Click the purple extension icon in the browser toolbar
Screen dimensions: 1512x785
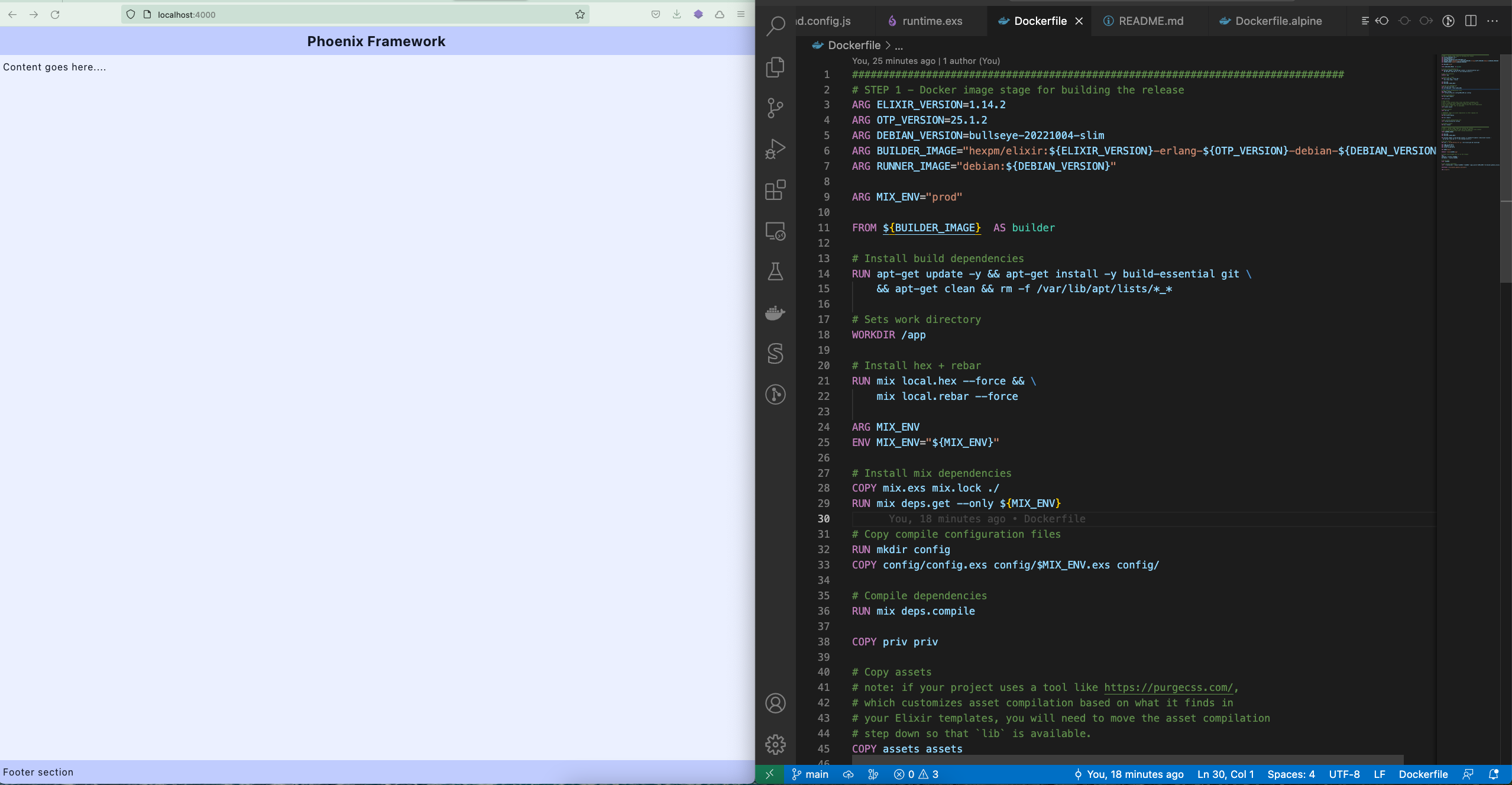pyautogui.click(x=698, y=15)
